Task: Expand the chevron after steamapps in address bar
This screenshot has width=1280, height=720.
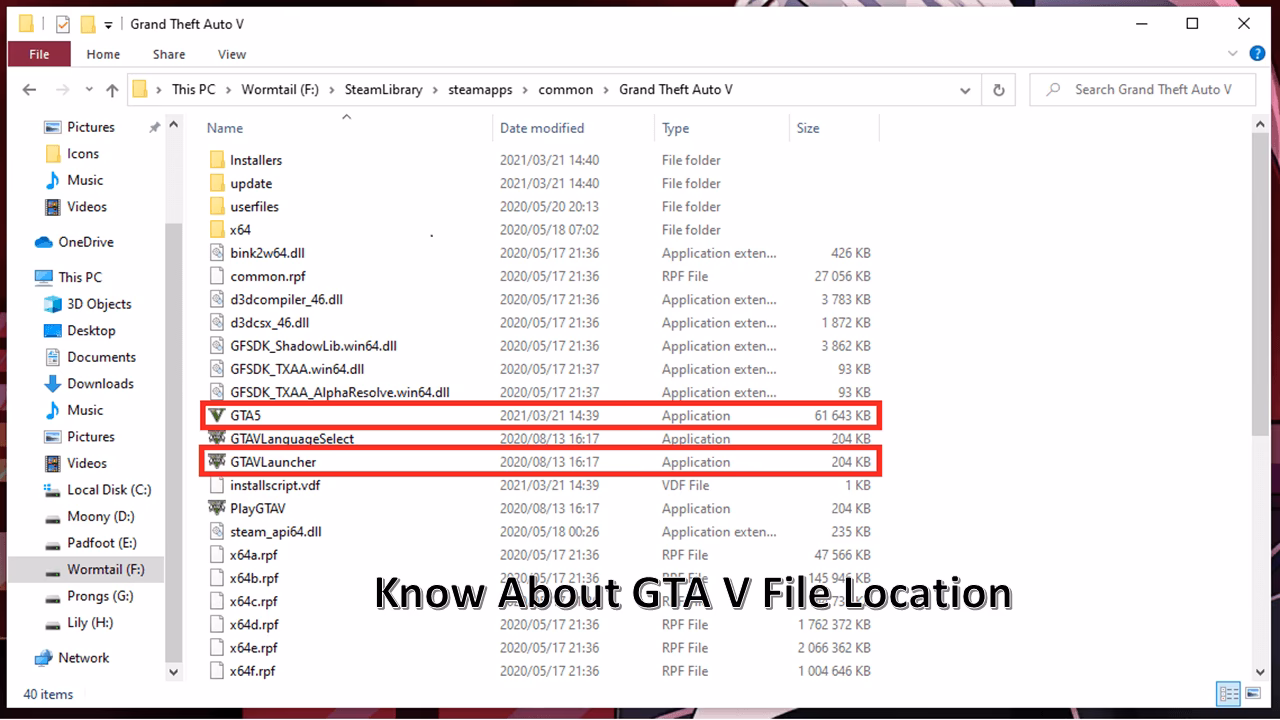Action: tap(525, 90)
